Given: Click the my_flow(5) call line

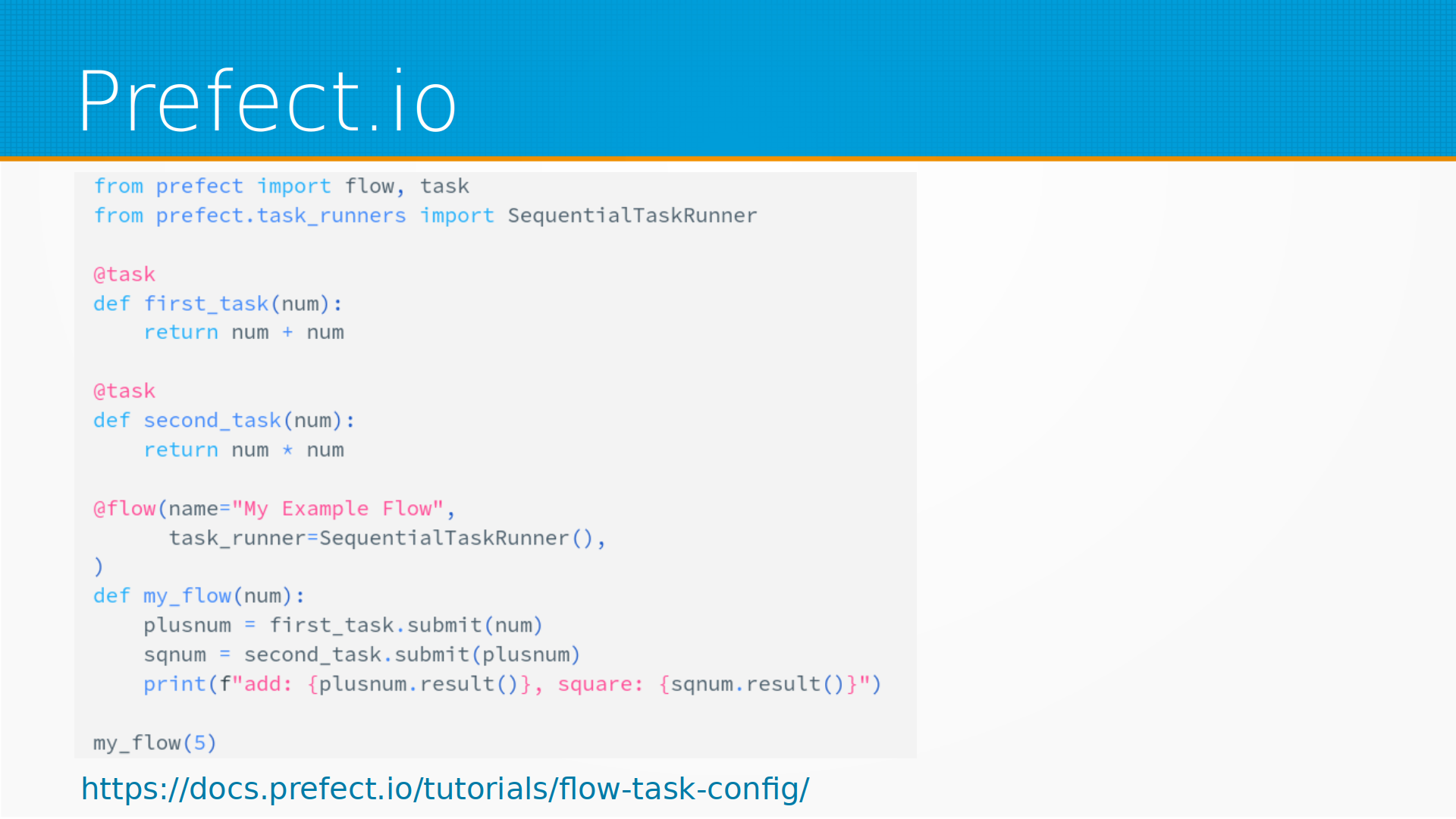Looking at the screenshot, I should tap(155, 743).
